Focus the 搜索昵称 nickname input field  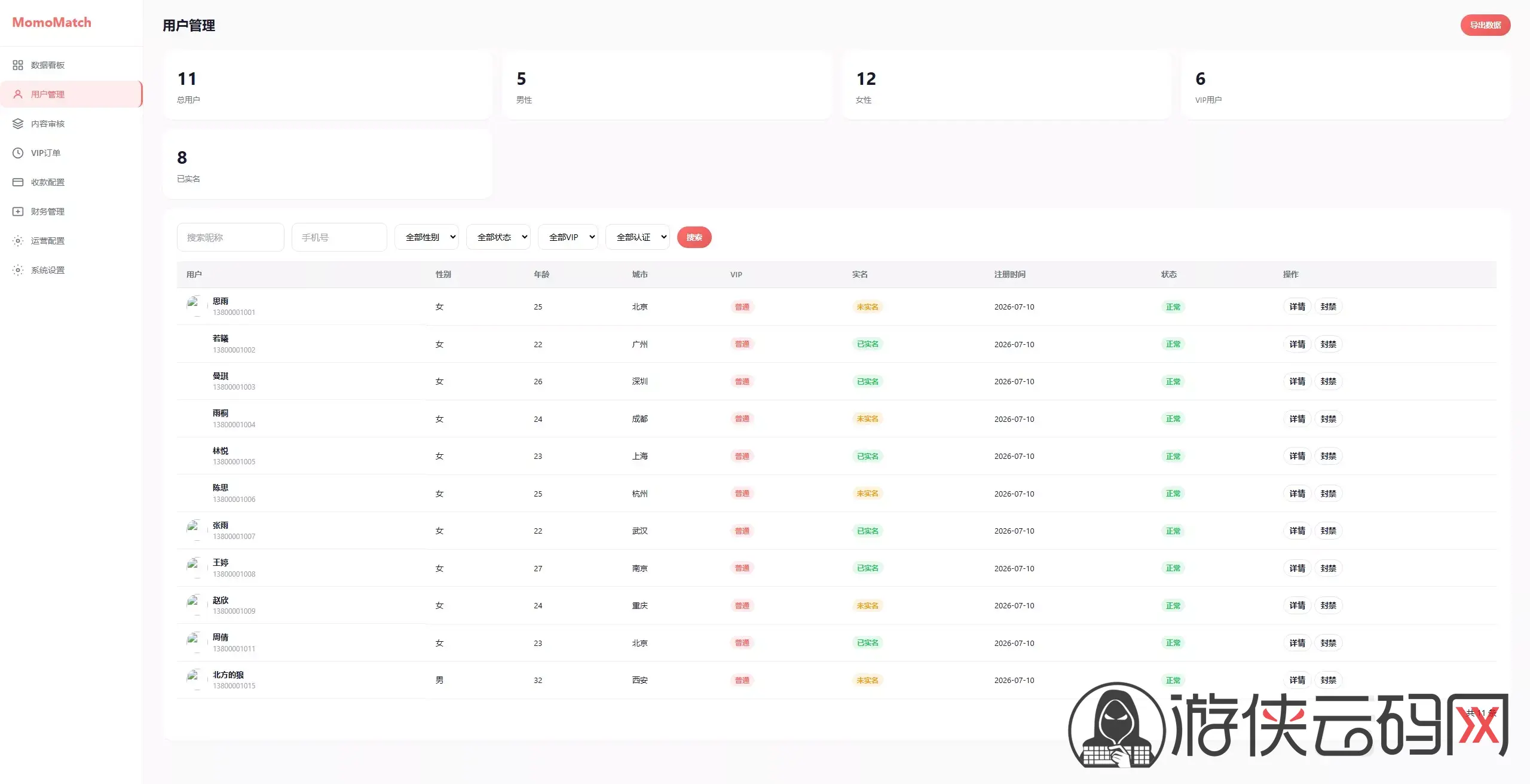click(x=230, y=237)
